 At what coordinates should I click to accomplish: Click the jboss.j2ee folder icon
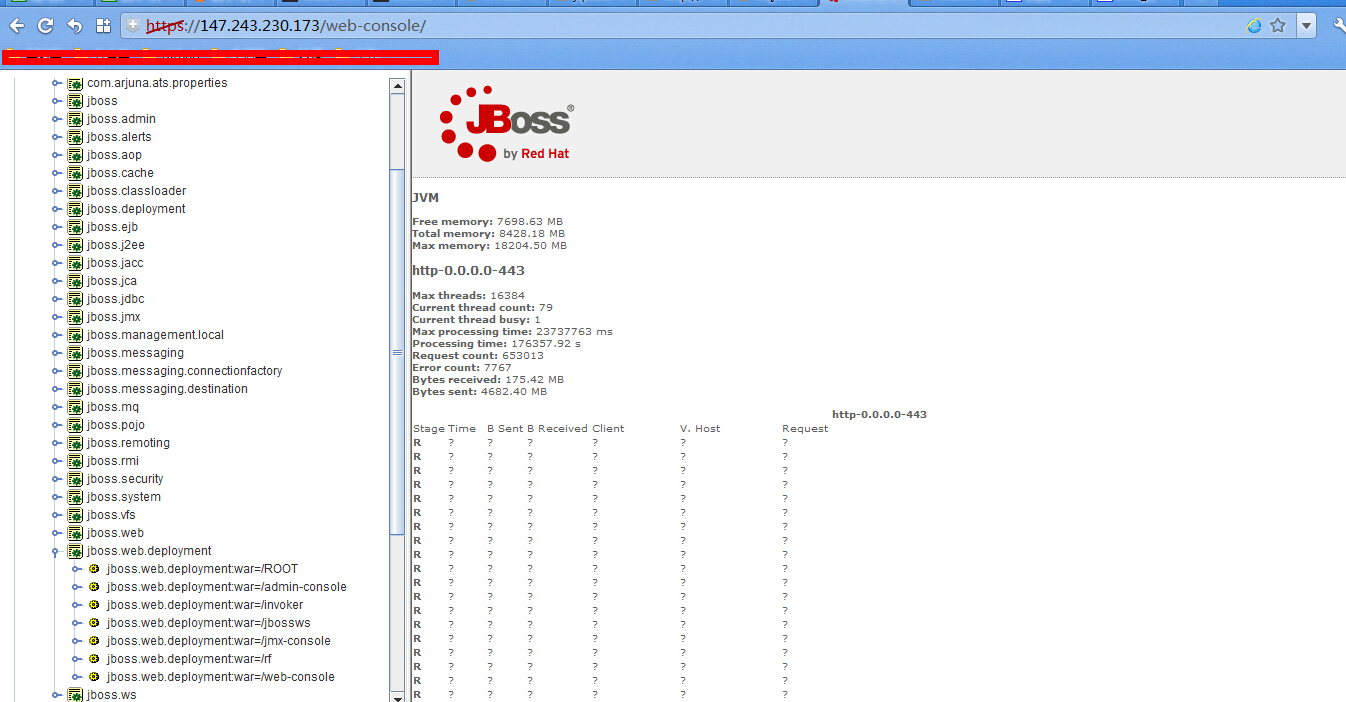pos(75,245)
